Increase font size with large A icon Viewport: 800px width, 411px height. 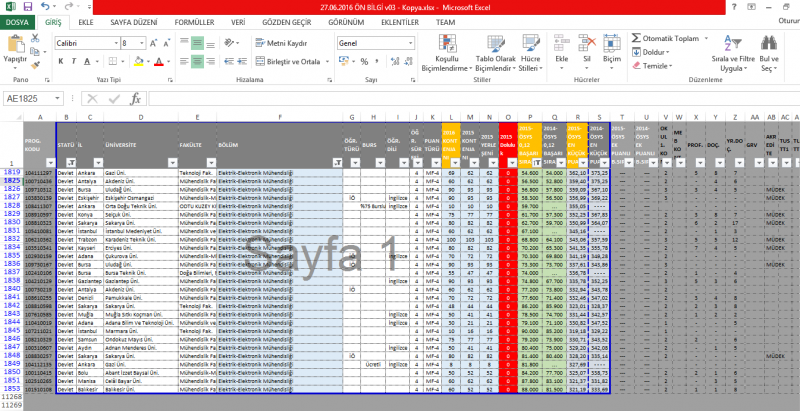point(154,43)
